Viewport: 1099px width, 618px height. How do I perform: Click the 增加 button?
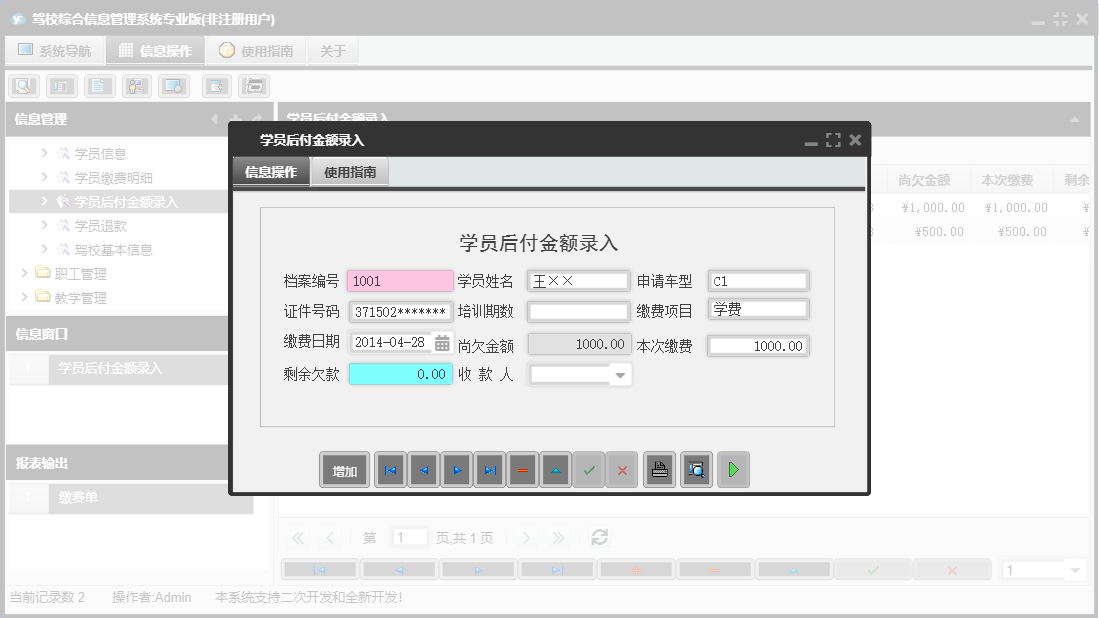point(344,470)
